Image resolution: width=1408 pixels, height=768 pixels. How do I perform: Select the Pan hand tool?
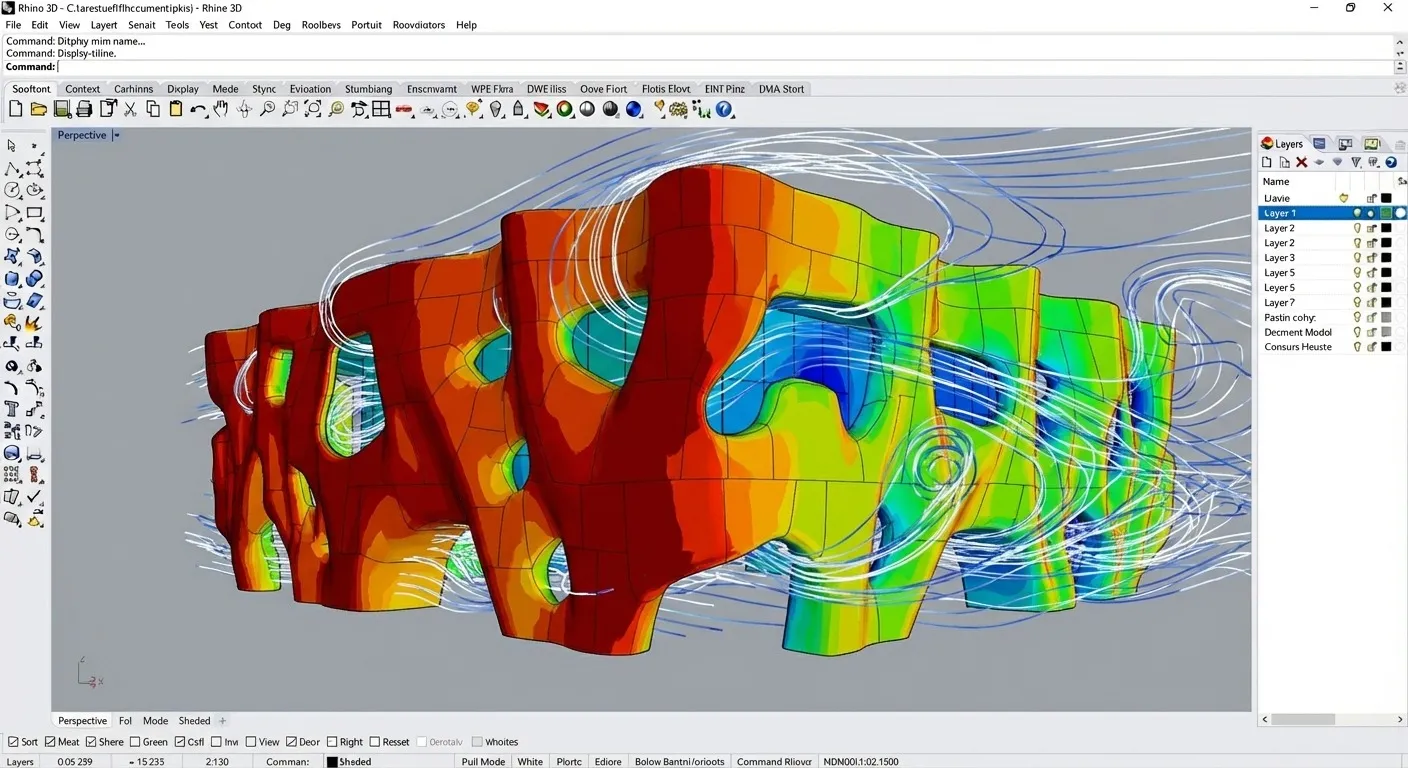pyautogui.click(x=220, y=109)
